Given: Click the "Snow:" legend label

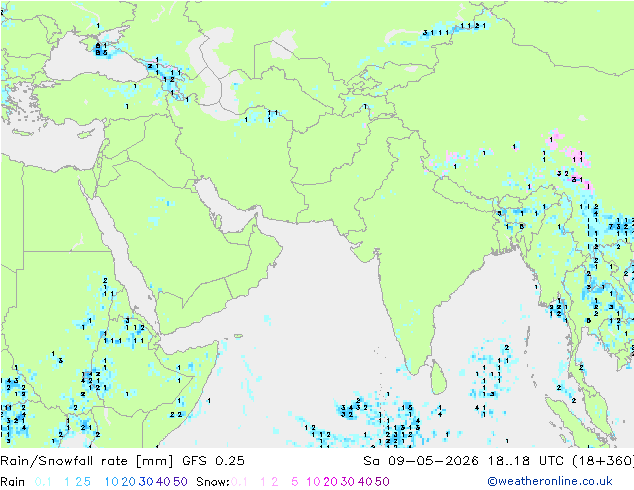Looking at the screenshot, I should (213, 482).
